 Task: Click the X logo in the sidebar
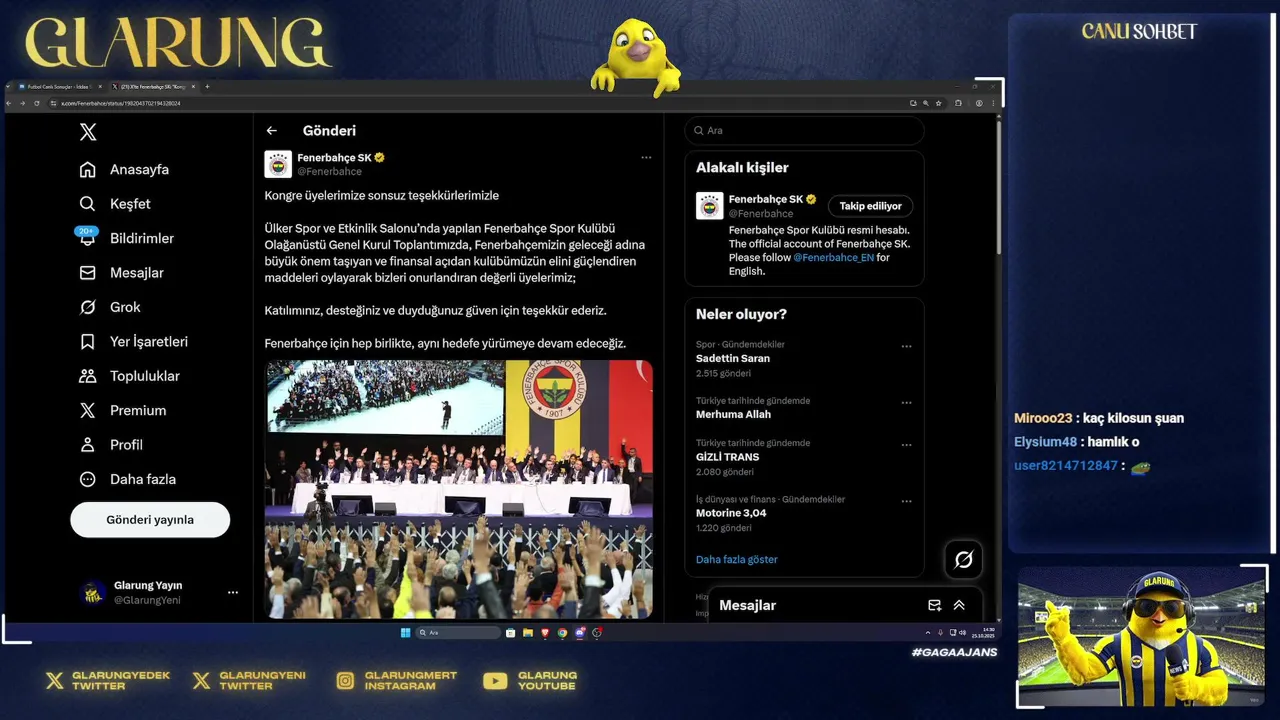pyautogui.click(x=88, y=132)
